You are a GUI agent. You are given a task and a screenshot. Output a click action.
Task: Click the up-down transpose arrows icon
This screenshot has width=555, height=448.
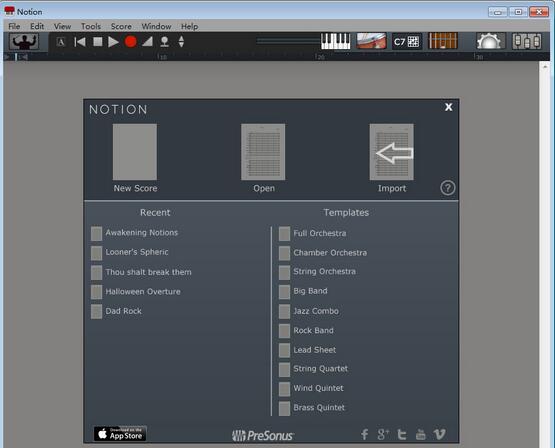point(181,42)
